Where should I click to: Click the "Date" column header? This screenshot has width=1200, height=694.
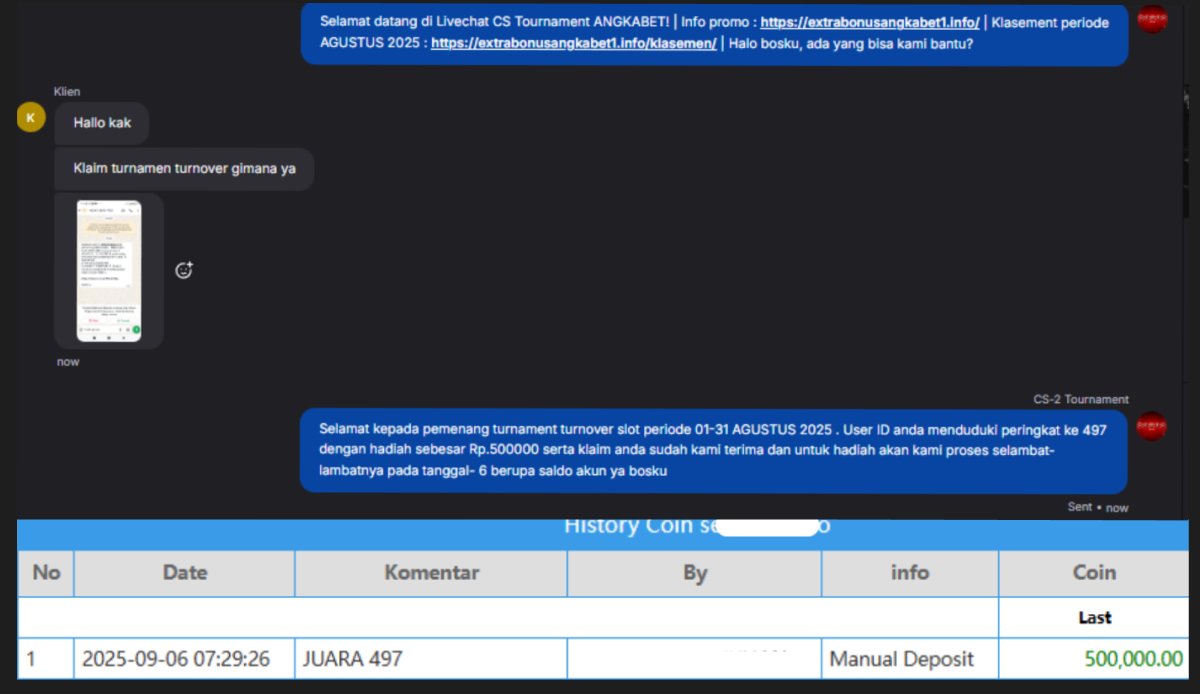coord(185,573)
